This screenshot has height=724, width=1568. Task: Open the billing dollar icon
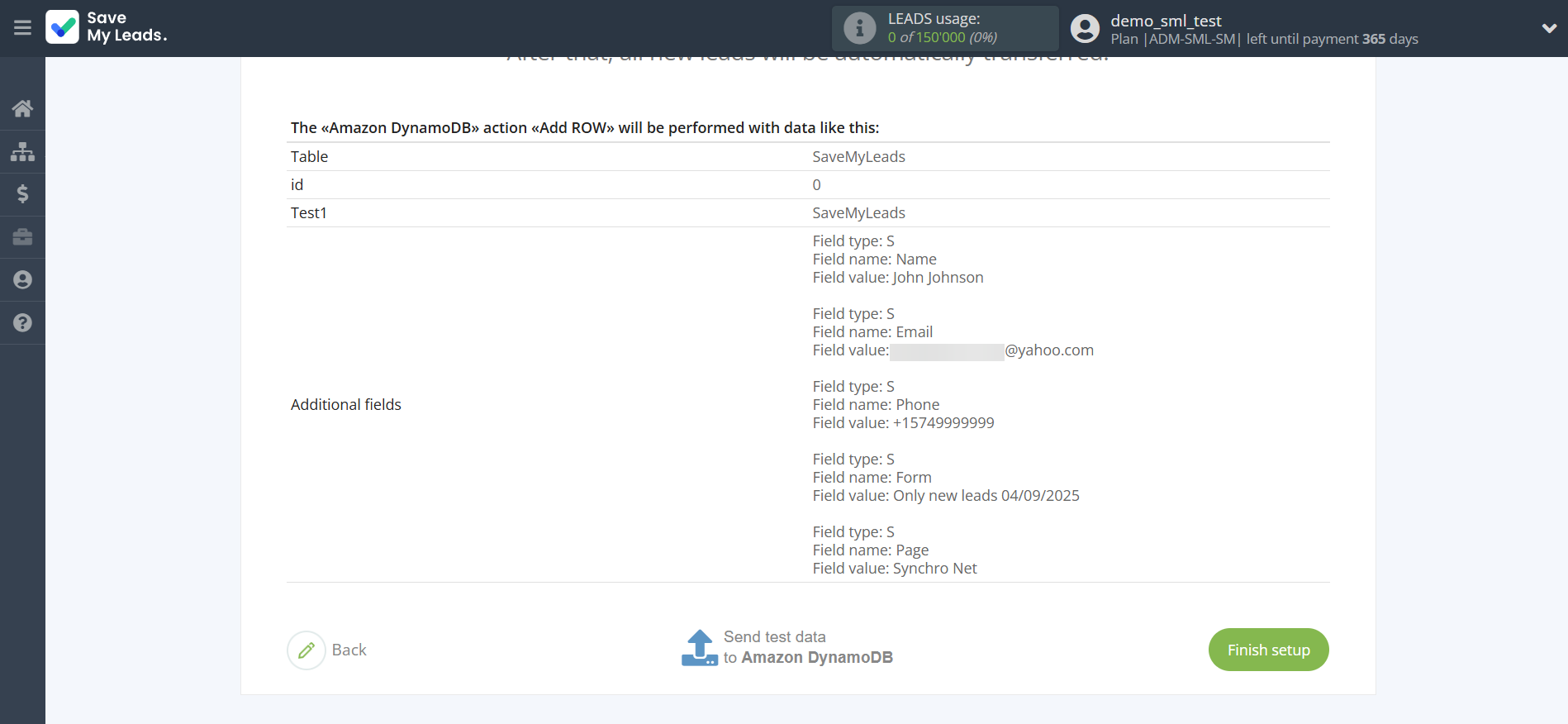point(22,194)
